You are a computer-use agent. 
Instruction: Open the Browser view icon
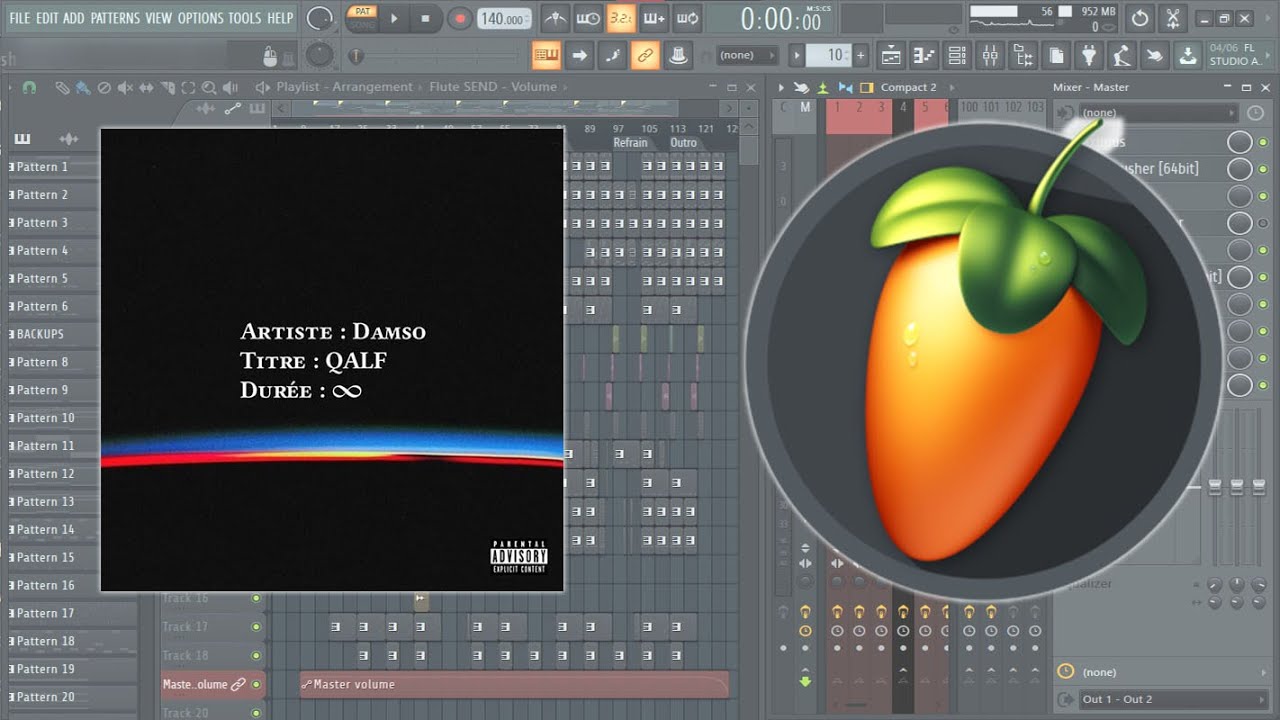[1023, 55]
